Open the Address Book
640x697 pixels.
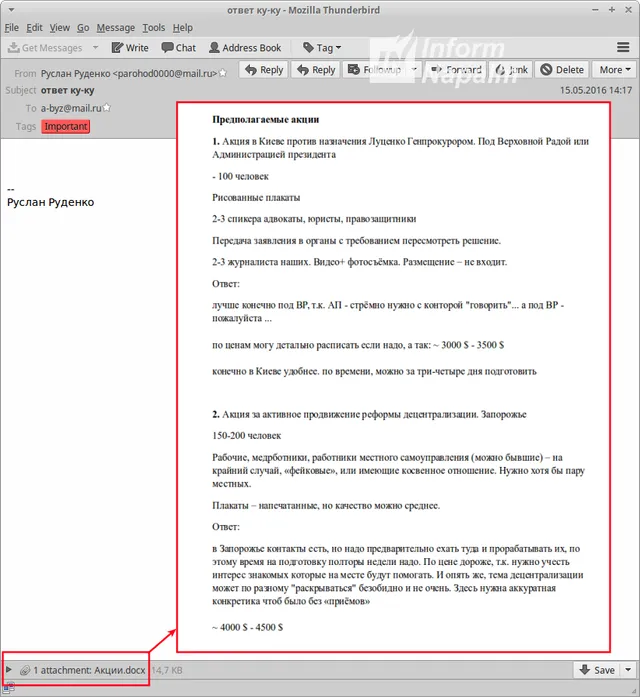tap(243, 47)
